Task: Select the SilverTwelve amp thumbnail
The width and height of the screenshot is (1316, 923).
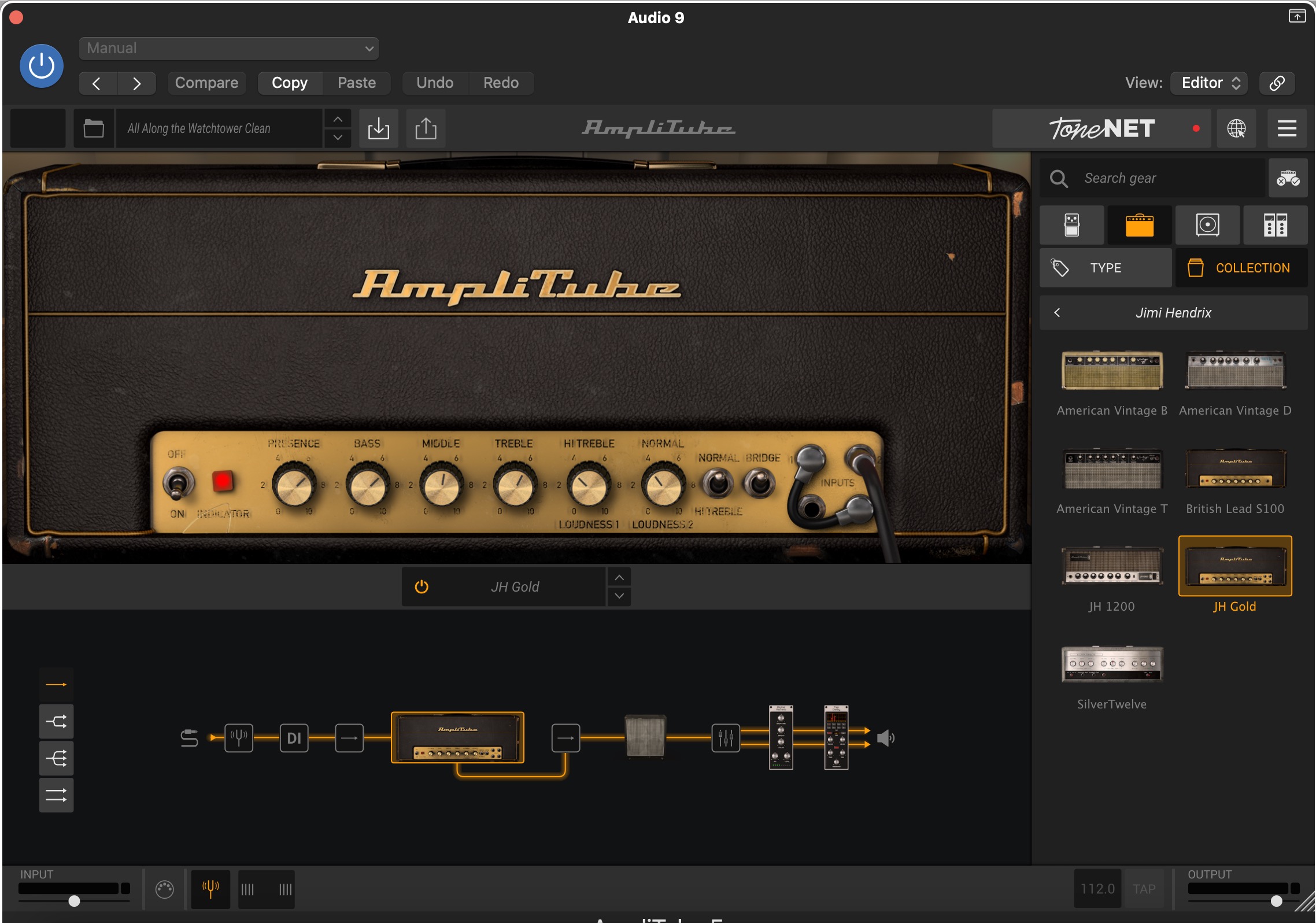Action: 1112,664
